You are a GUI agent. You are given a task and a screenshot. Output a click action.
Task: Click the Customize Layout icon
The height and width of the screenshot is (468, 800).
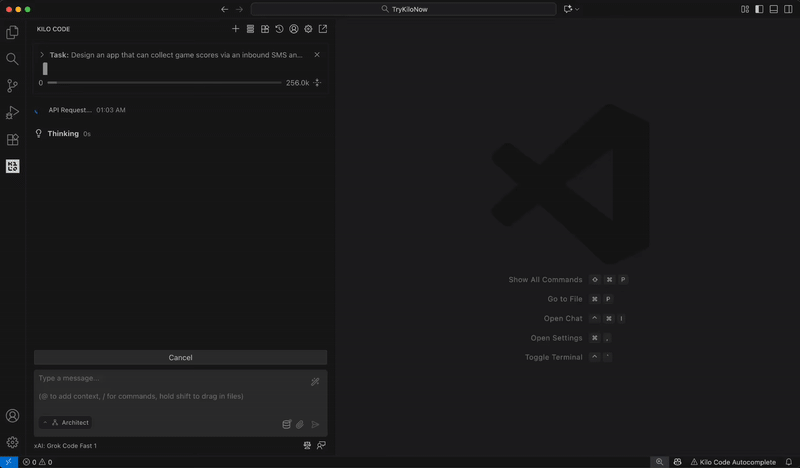click(745, 9)
